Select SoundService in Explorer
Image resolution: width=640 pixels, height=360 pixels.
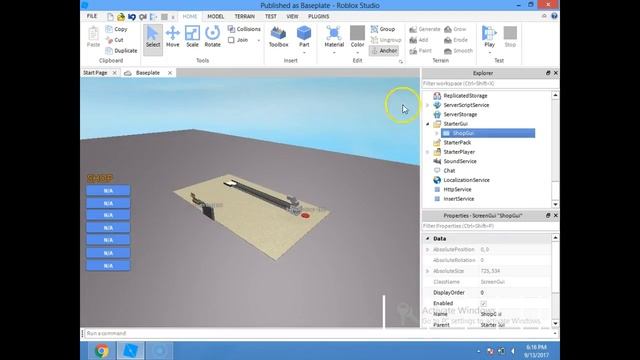[460, 161]
